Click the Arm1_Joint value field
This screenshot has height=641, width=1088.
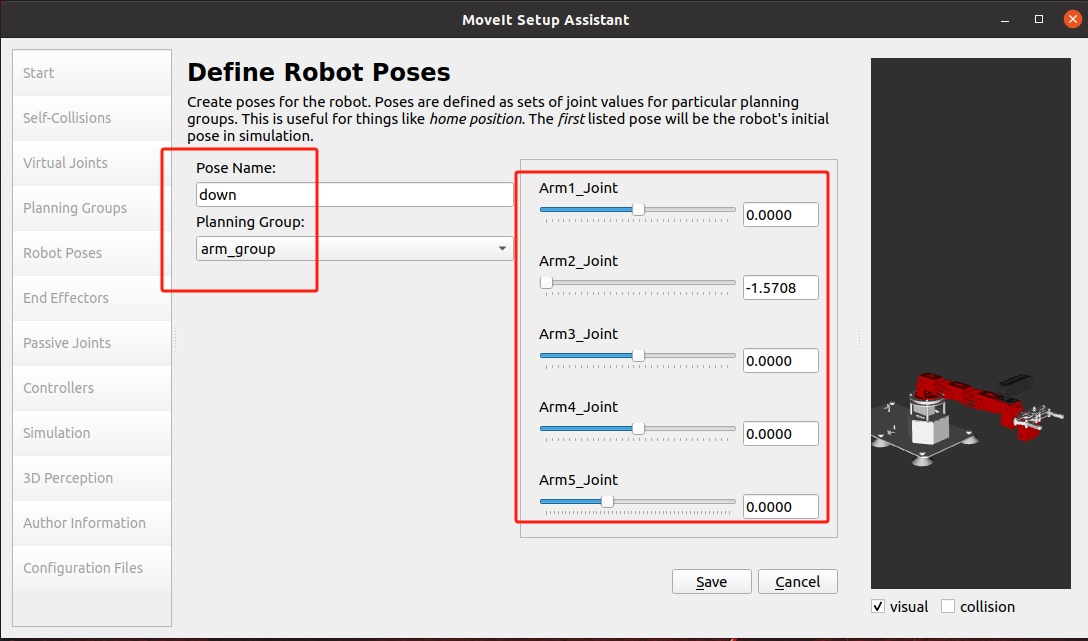[781, 215]
